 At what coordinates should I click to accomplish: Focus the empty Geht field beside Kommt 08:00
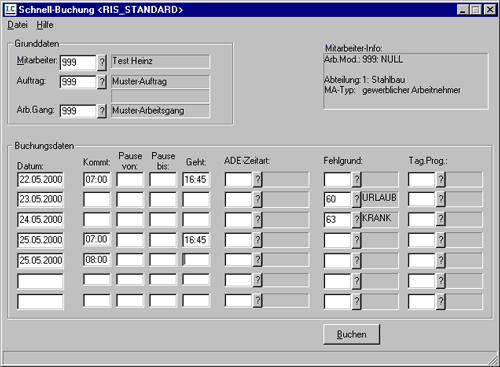tap(196, 260)
